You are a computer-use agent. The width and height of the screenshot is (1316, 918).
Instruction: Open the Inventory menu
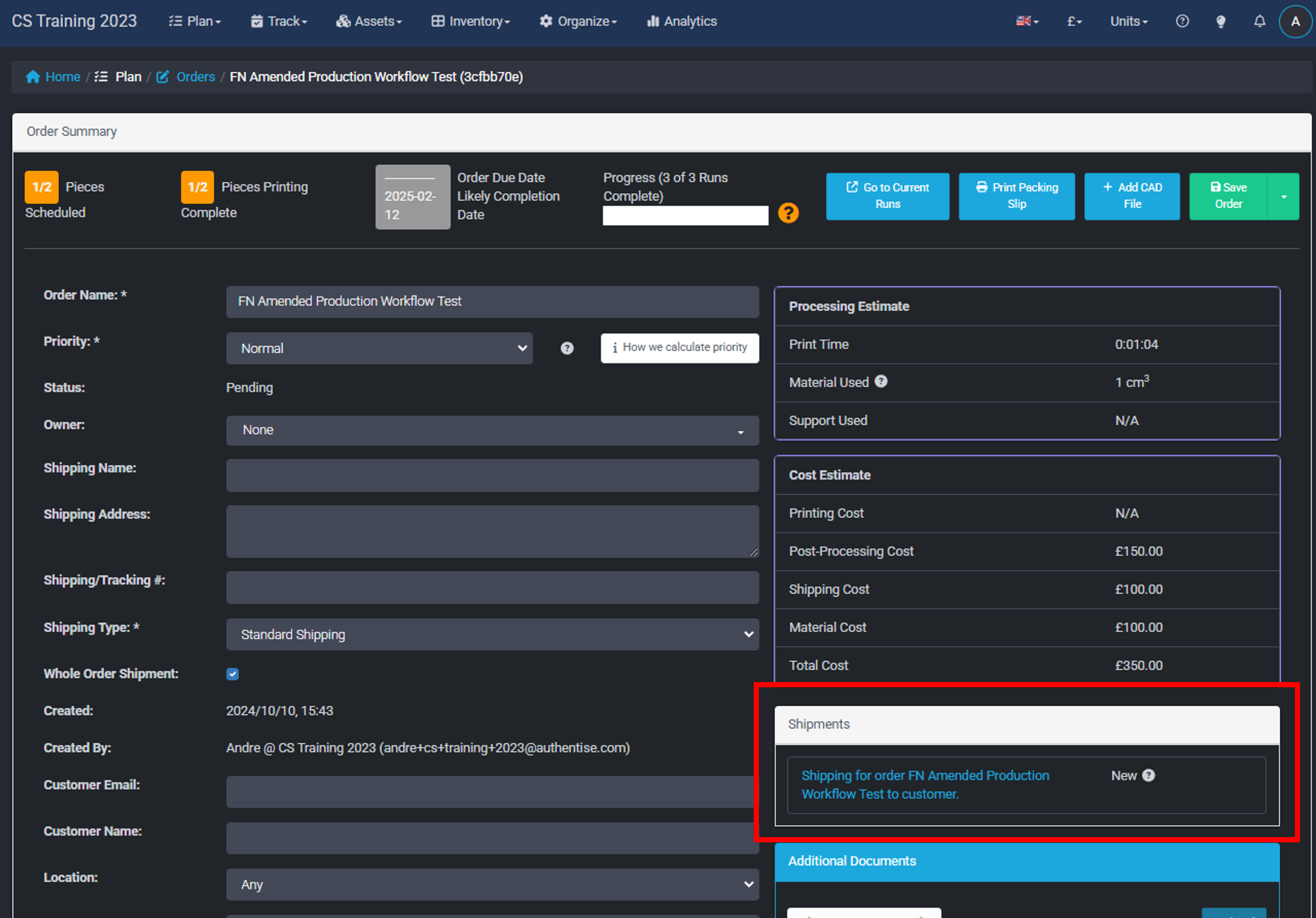[x=470, y=21]
